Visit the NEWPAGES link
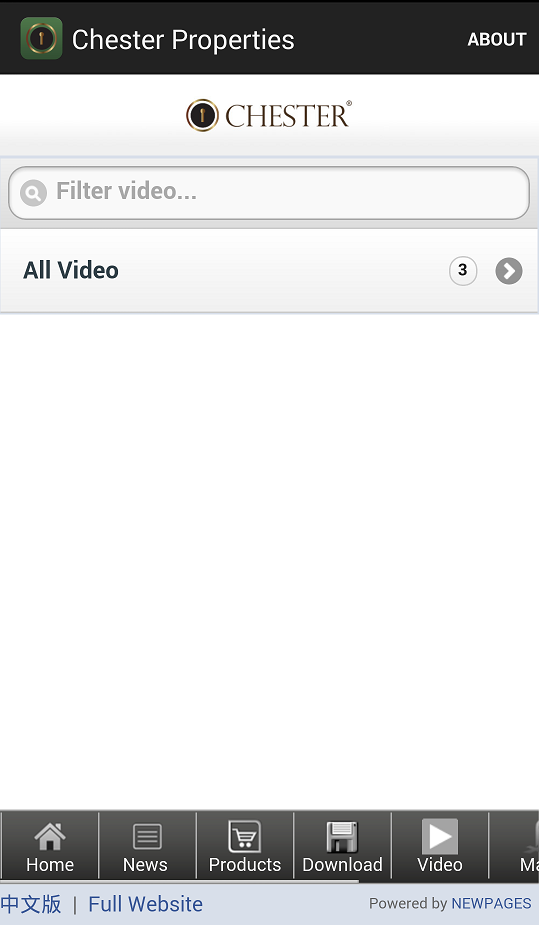539x925 pixels. [491, 903]
